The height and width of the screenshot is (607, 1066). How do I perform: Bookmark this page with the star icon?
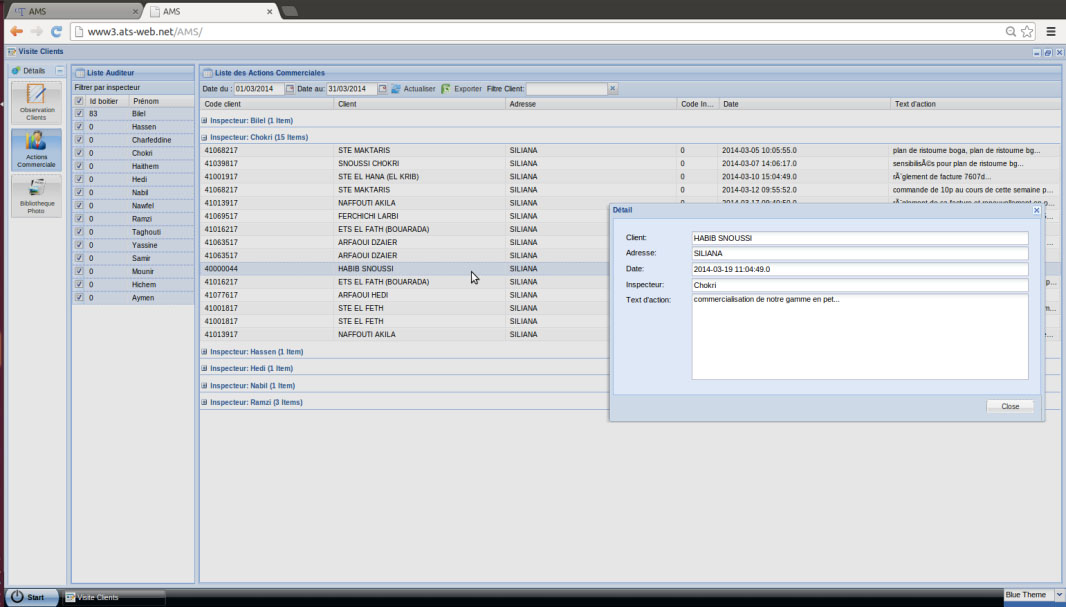(1027, 31)
